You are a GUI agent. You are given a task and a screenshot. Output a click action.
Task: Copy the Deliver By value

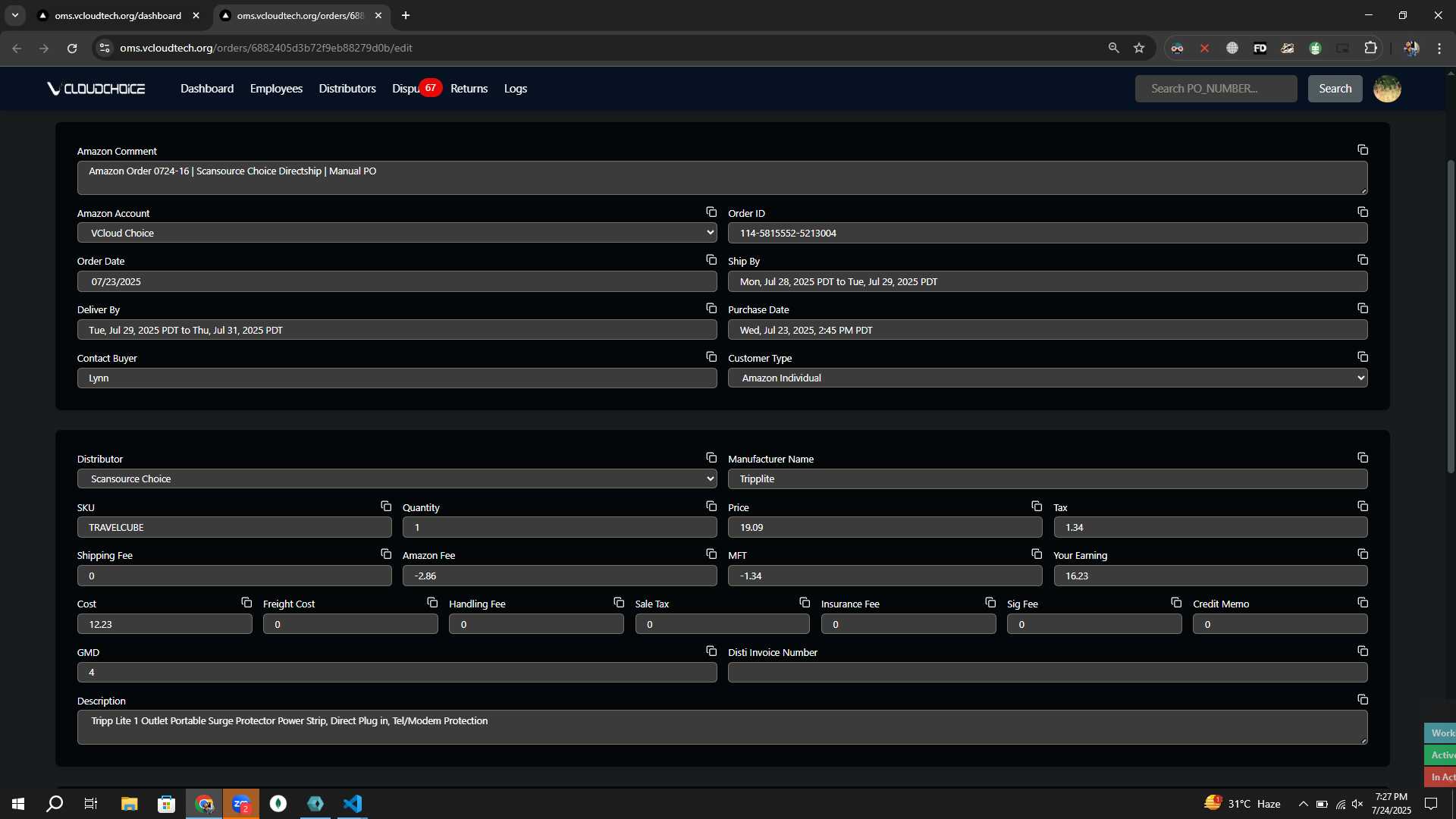pos(711,309)
